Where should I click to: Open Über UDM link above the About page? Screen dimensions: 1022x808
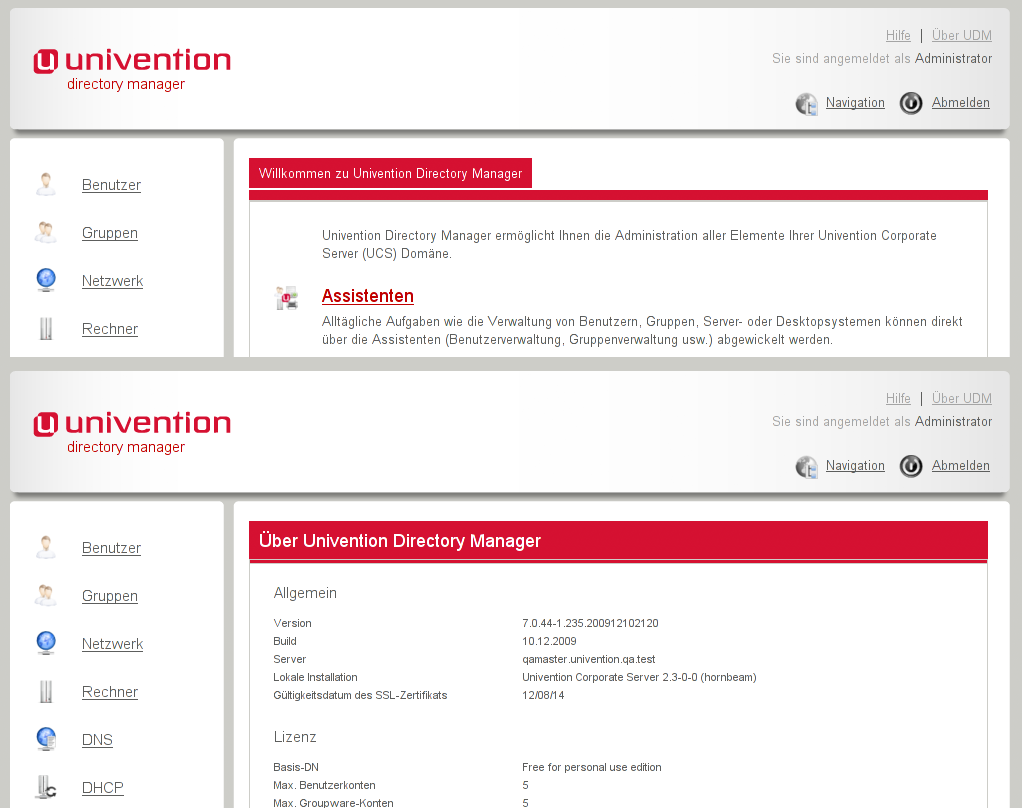pos(961,398)
